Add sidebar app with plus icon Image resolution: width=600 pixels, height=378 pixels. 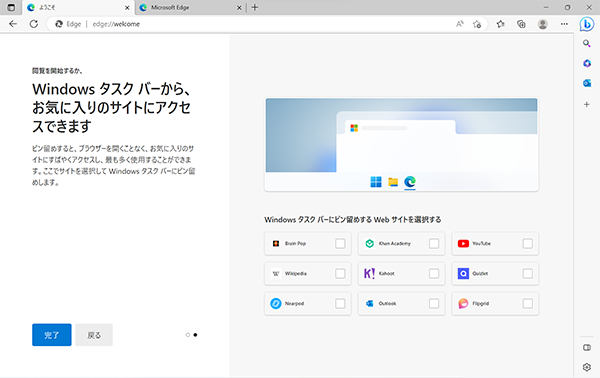(x=587, y=104)
